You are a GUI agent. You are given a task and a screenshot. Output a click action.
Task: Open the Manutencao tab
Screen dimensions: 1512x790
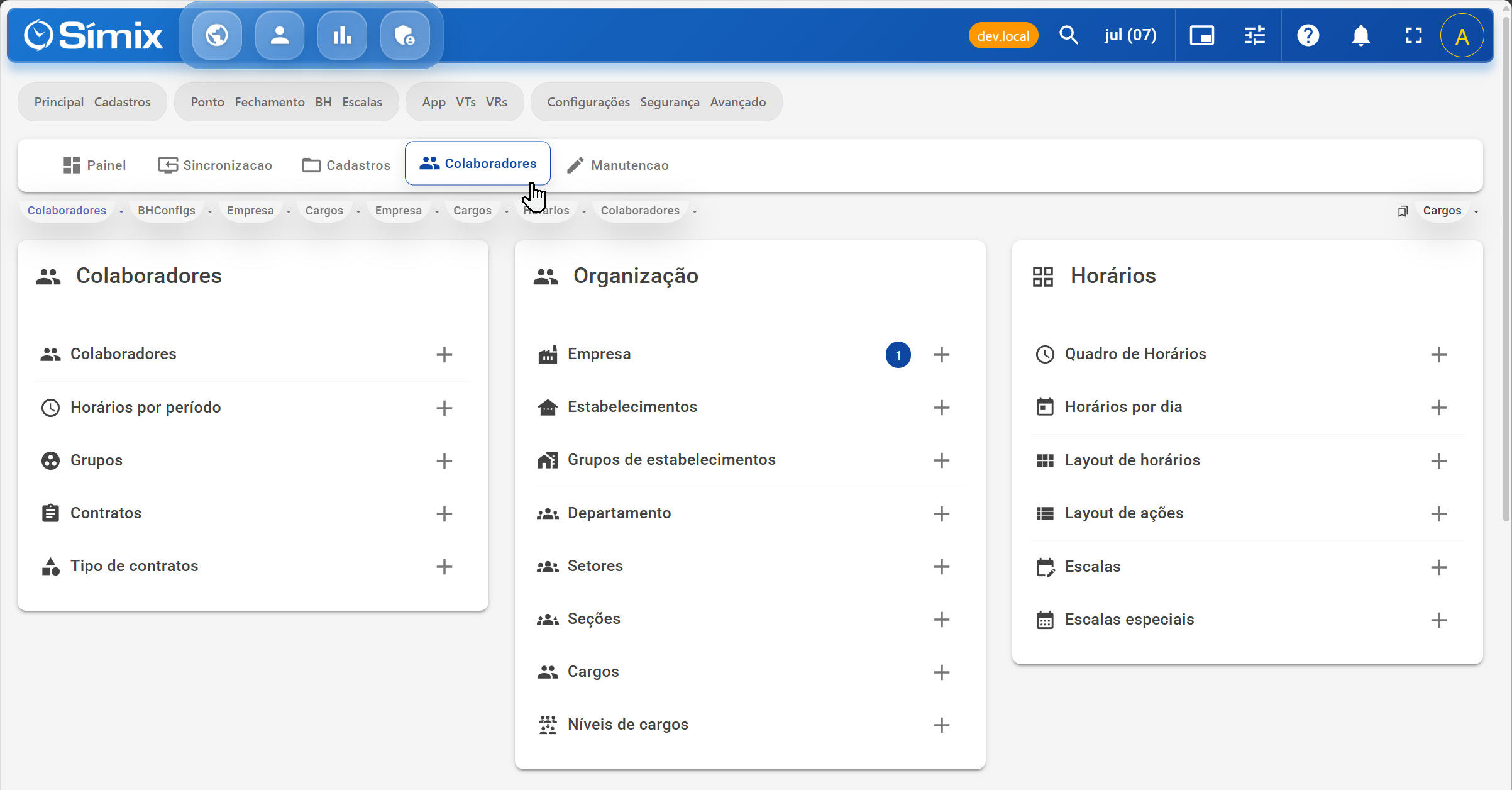click(x=617, y=165)
